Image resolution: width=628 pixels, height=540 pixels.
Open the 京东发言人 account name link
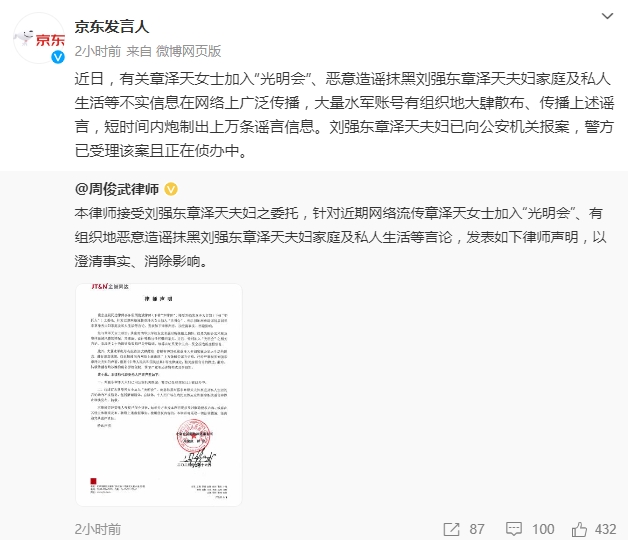tap(112, 27)
